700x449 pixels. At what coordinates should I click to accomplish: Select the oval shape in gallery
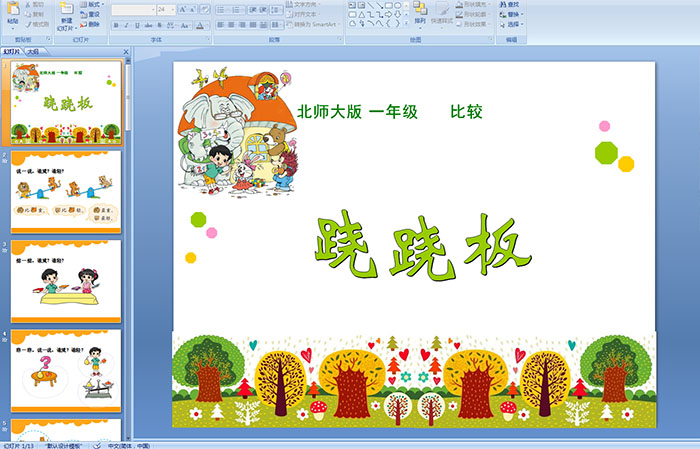(398, 5)
